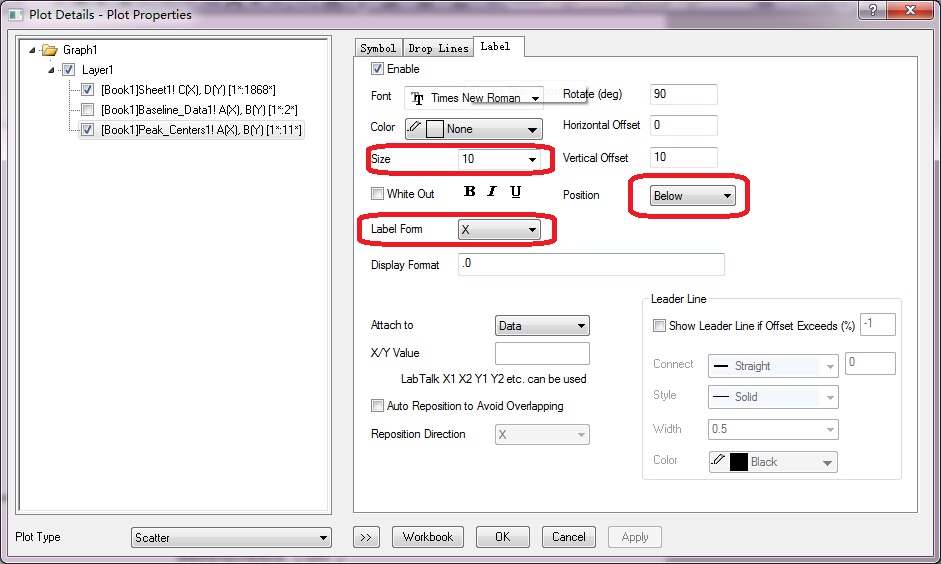This screenshot has width=941, height=564.
Task: Open the label Color picker dropdown
Action: click(x=473, y=129)
